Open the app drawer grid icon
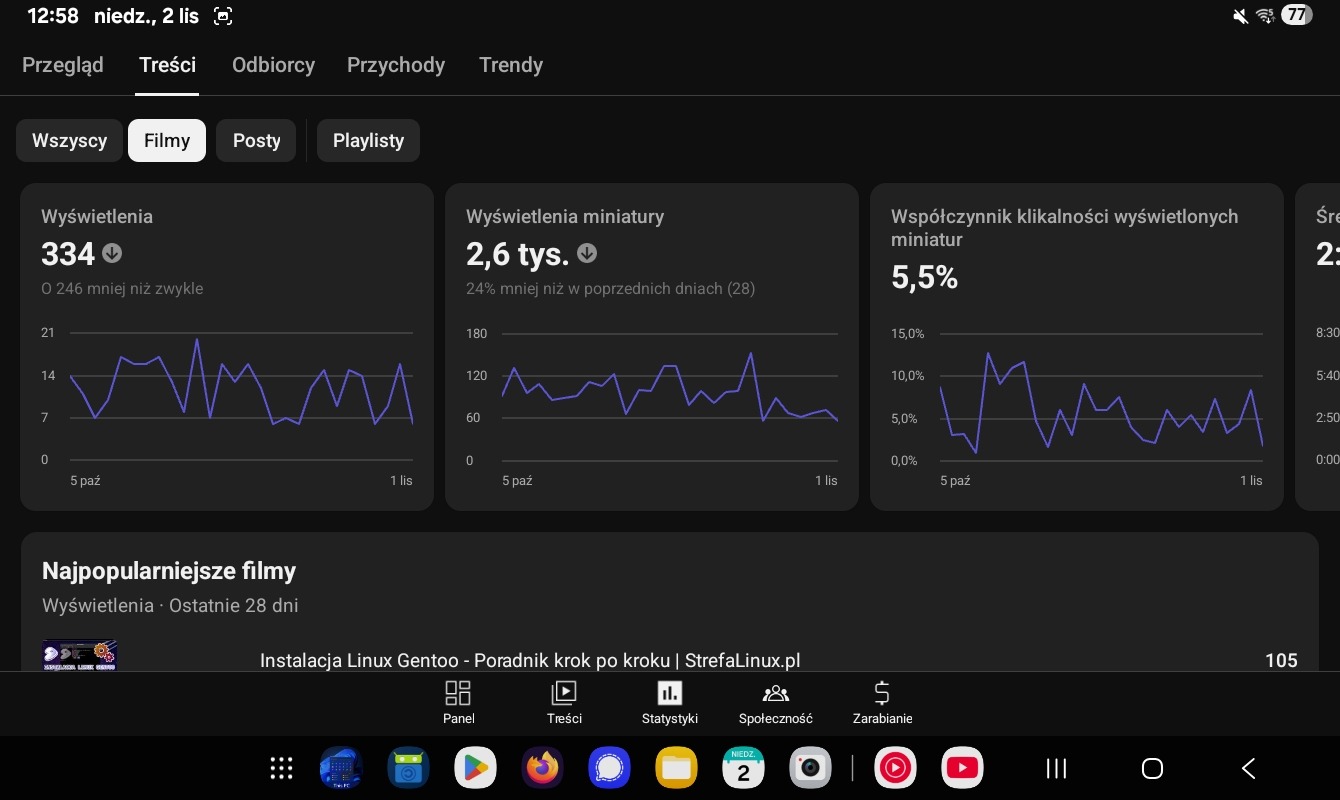Screen dimensions: 1340x800 pos(282,768)
